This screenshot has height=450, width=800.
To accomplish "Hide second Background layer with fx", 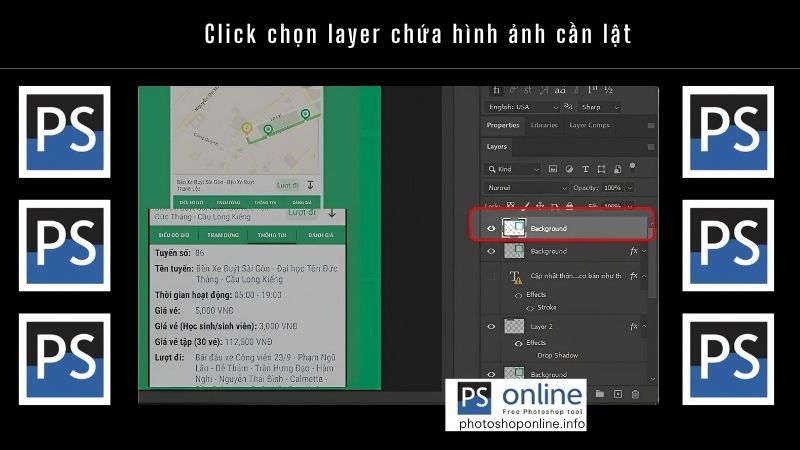I will (491, 251).
